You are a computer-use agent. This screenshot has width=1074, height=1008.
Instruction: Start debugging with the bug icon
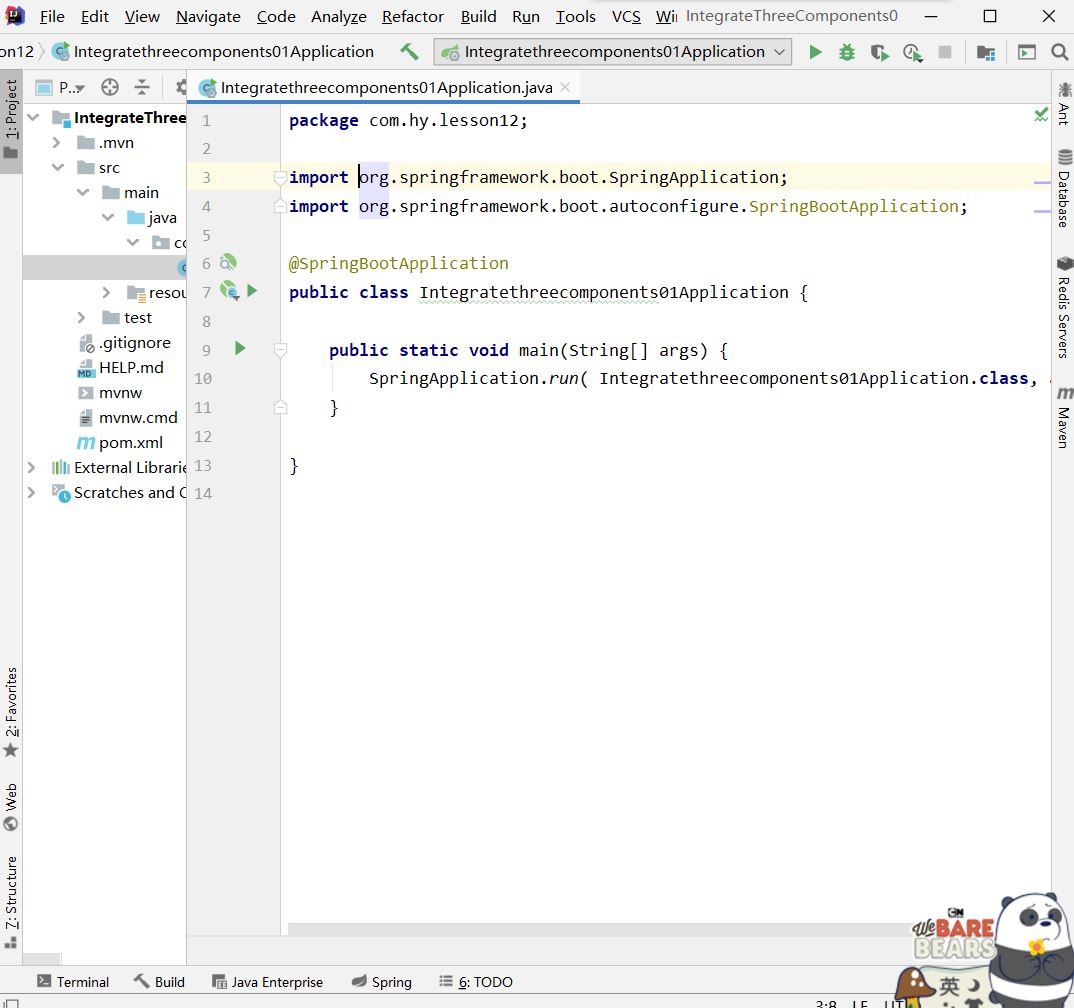(847, 52)
